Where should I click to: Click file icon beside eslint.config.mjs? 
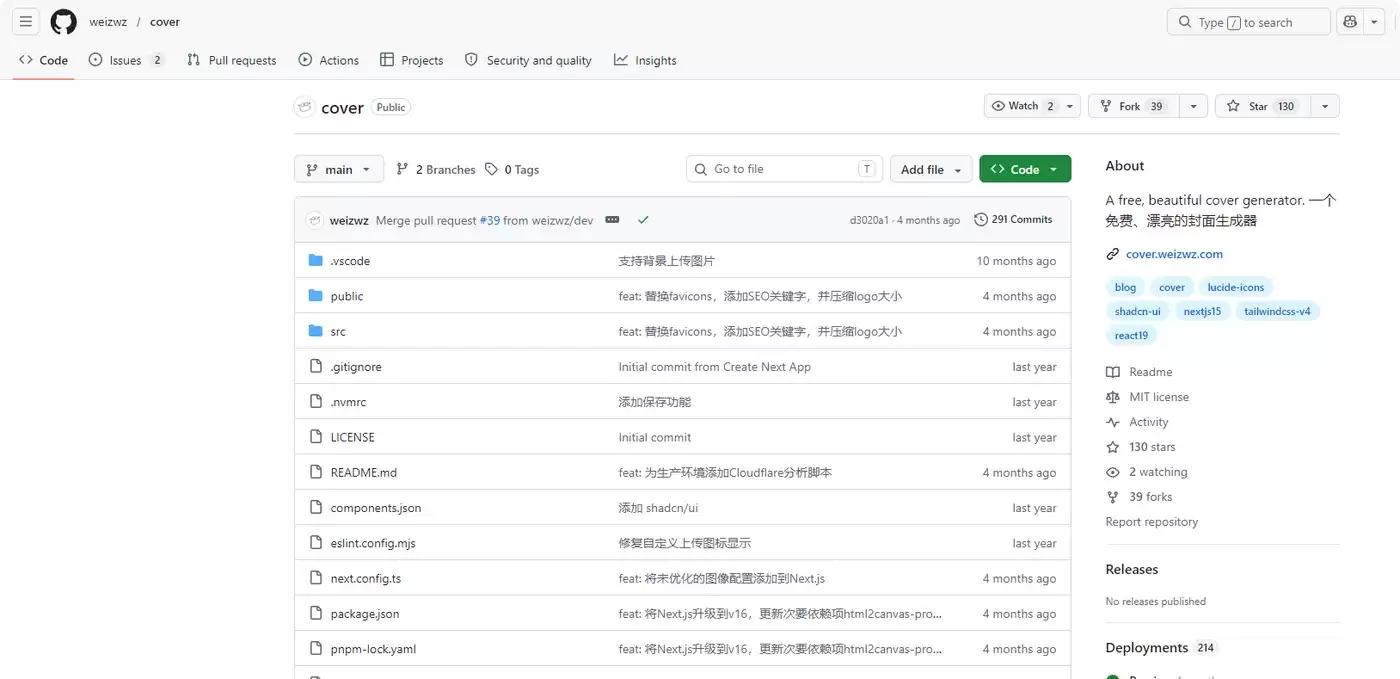(x=316, y=543)
